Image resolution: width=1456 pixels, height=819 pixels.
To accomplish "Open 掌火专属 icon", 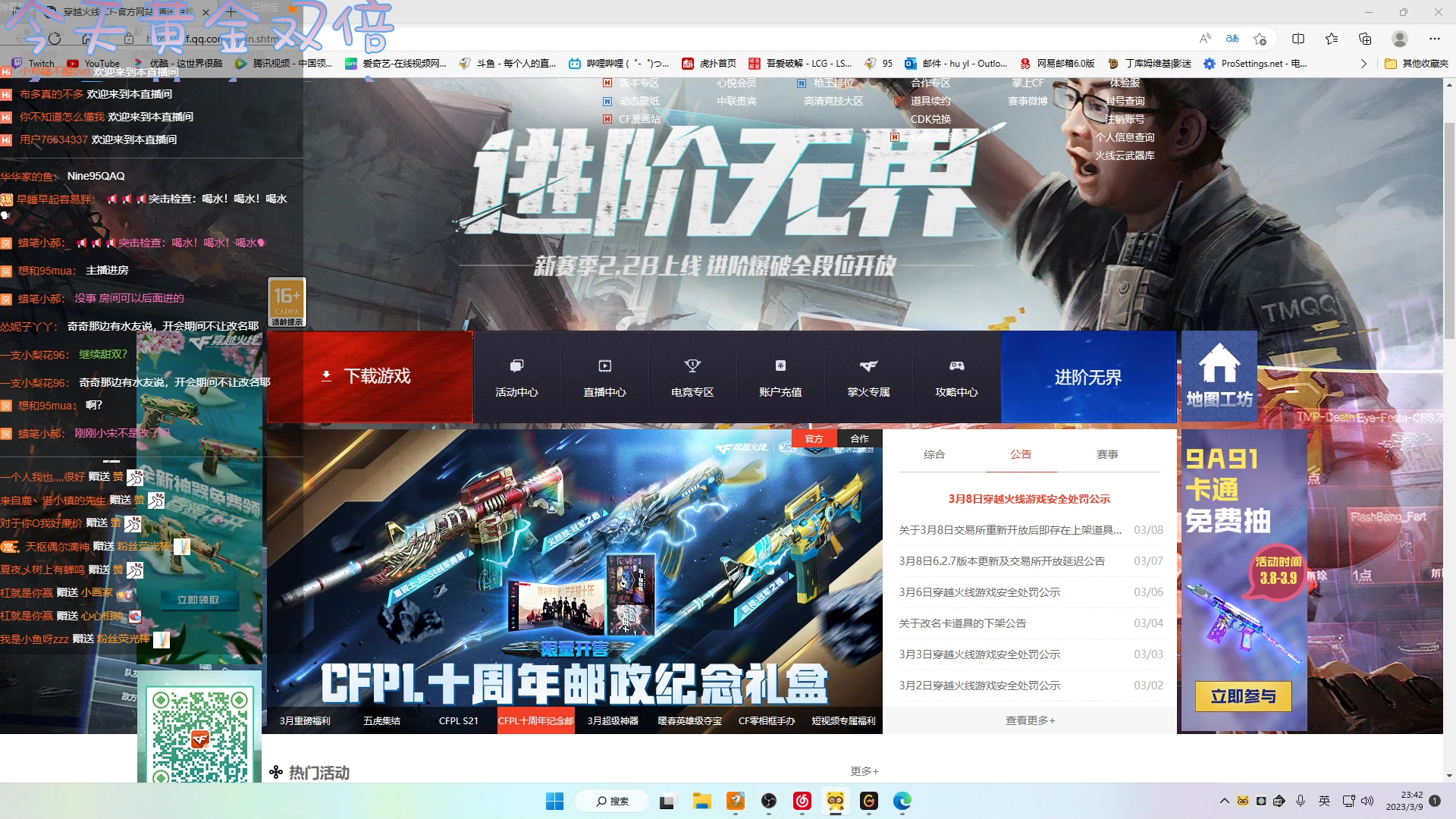I will pyautogui.click(x=868, y=378).
